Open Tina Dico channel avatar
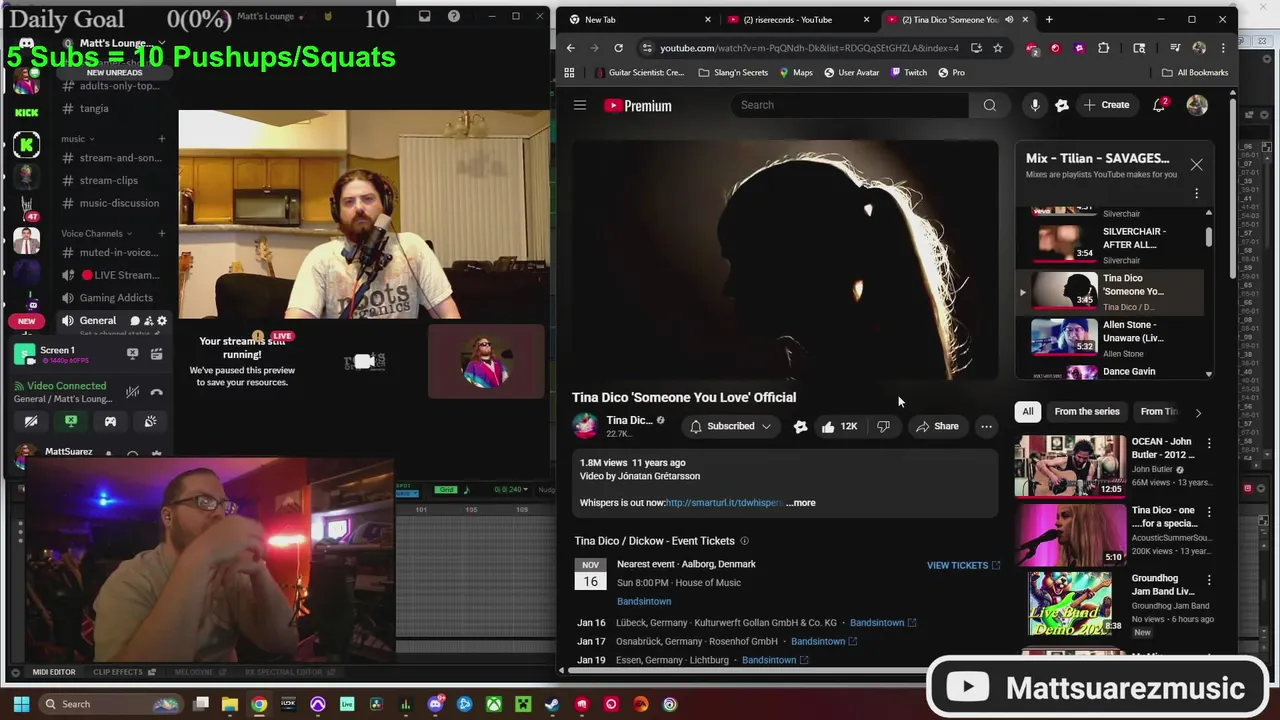The image size is (1280, 720). (x=585, y=426)
